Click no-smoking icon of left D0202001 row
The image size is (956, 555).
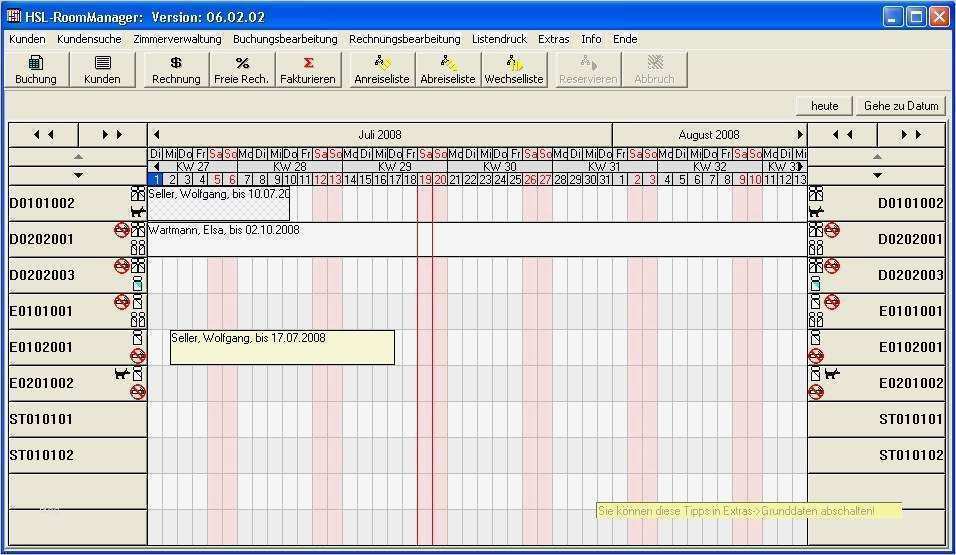pos(122,230)
